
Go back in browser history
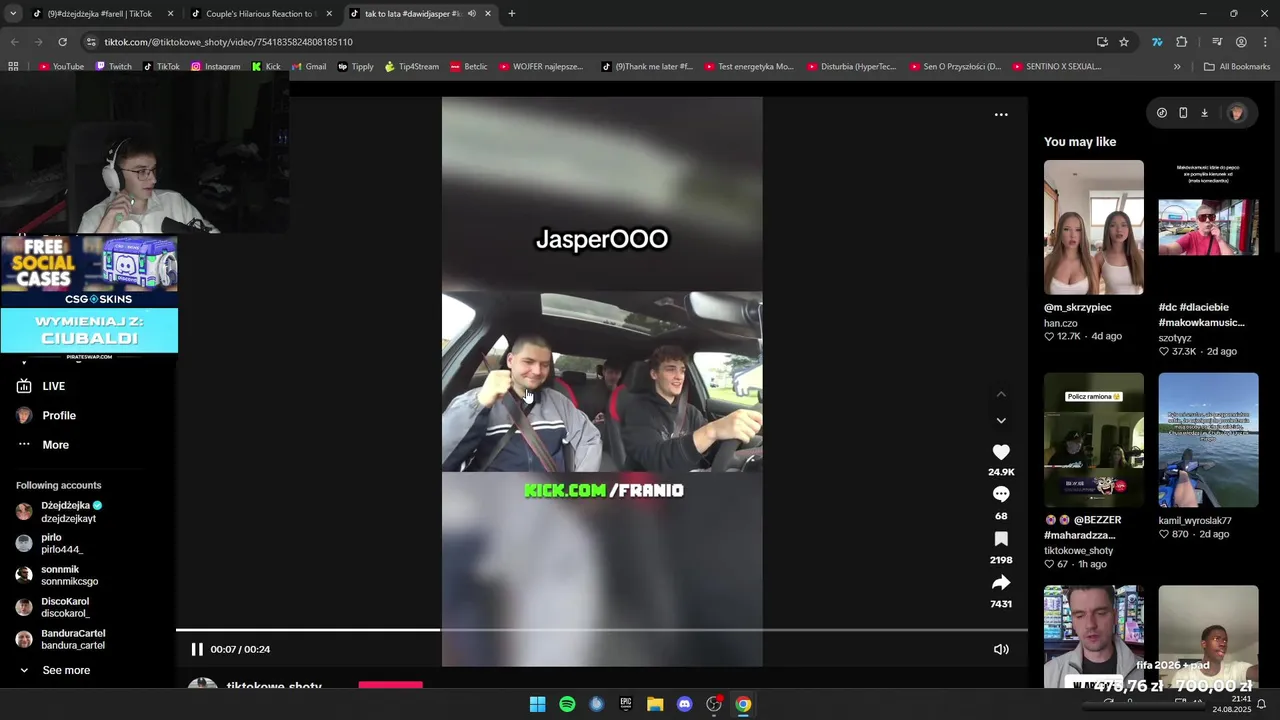pyautogui.click(x=14, y=42)
